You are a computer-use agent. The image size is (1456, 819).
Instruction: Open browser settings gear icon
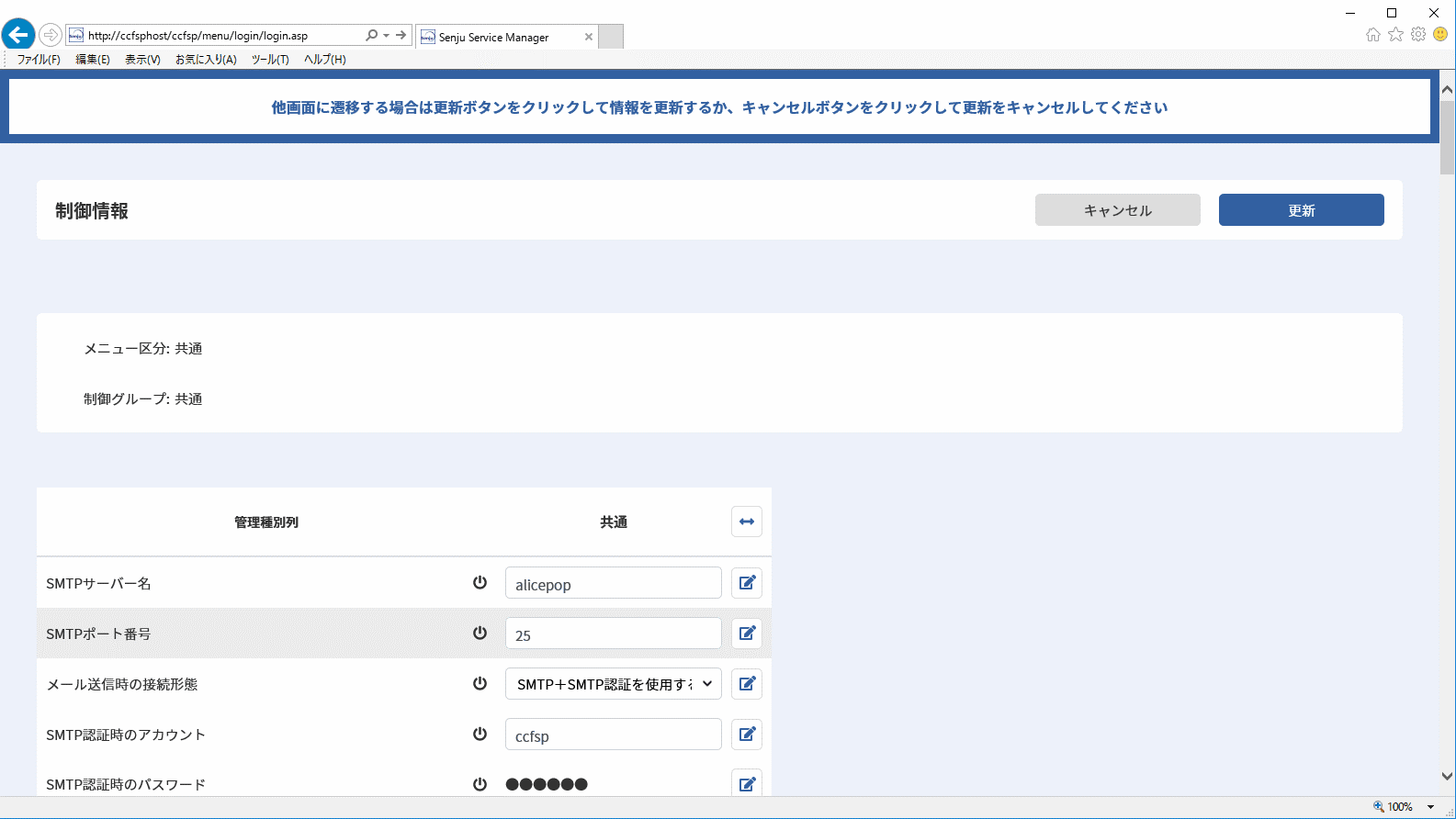(x=1418, y=34)
